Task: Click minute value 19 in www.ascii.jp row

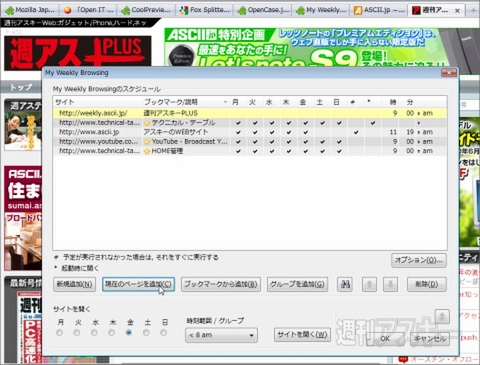Action: coord(410,132)
